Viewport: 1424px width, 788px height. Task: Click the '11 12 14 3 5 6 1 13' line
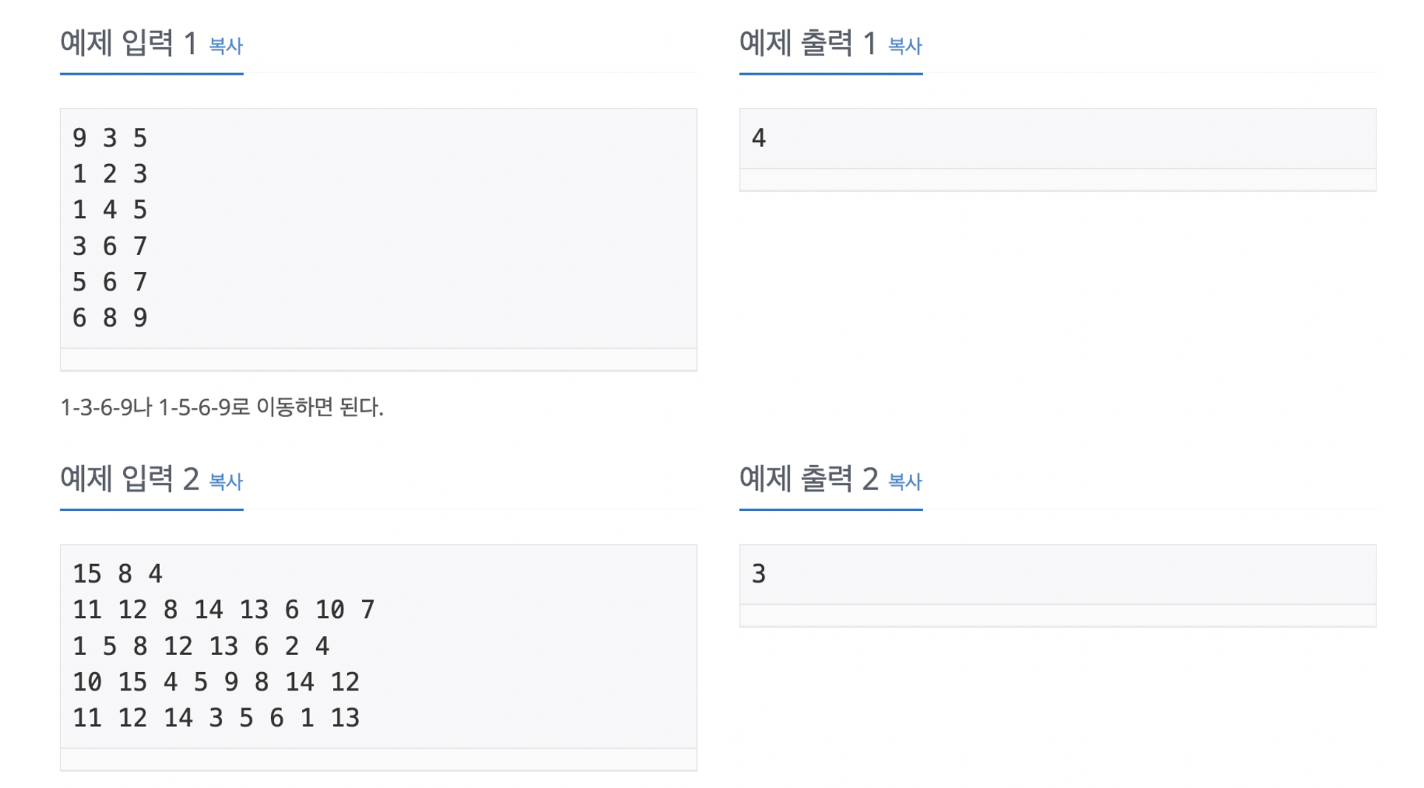(x=216, y=718)
